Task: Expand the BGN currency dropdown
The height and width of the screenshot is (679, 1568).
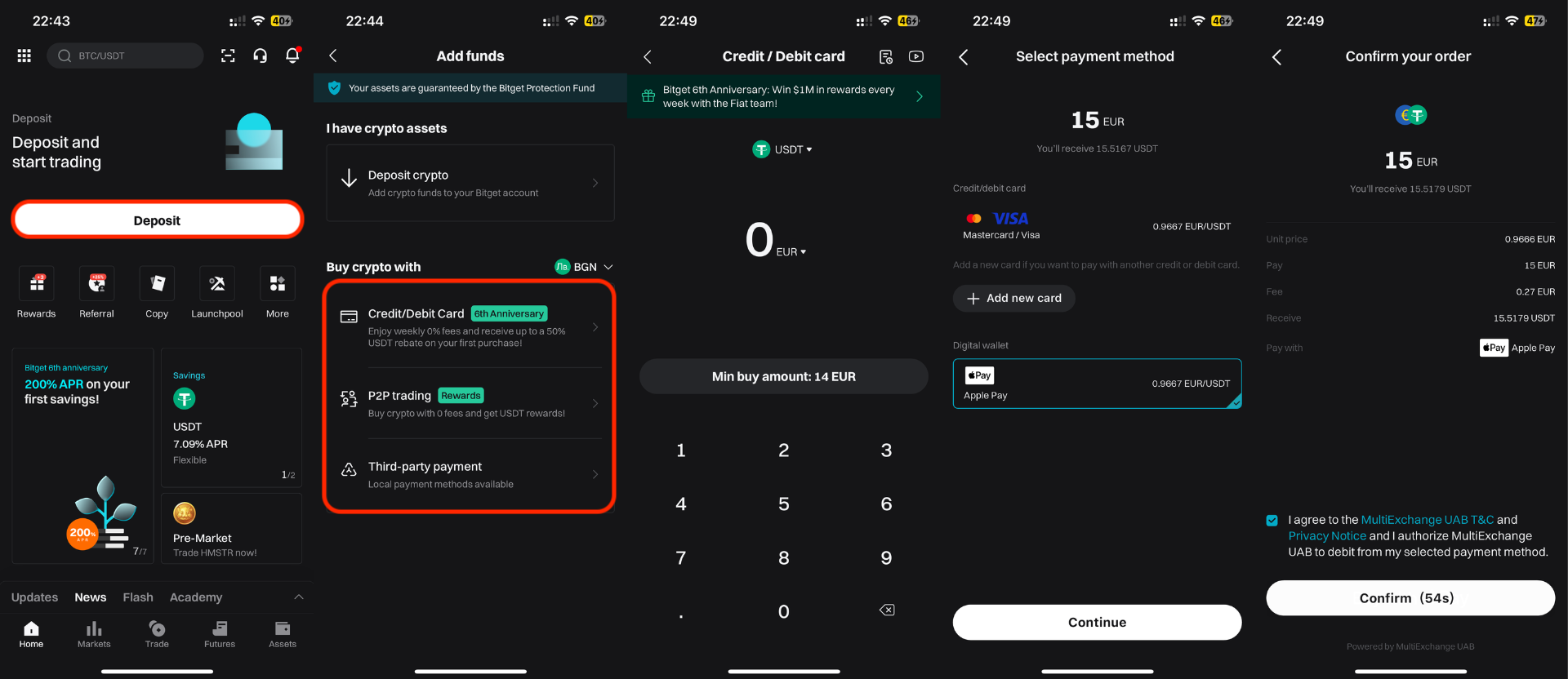Action: pos(585,267)
